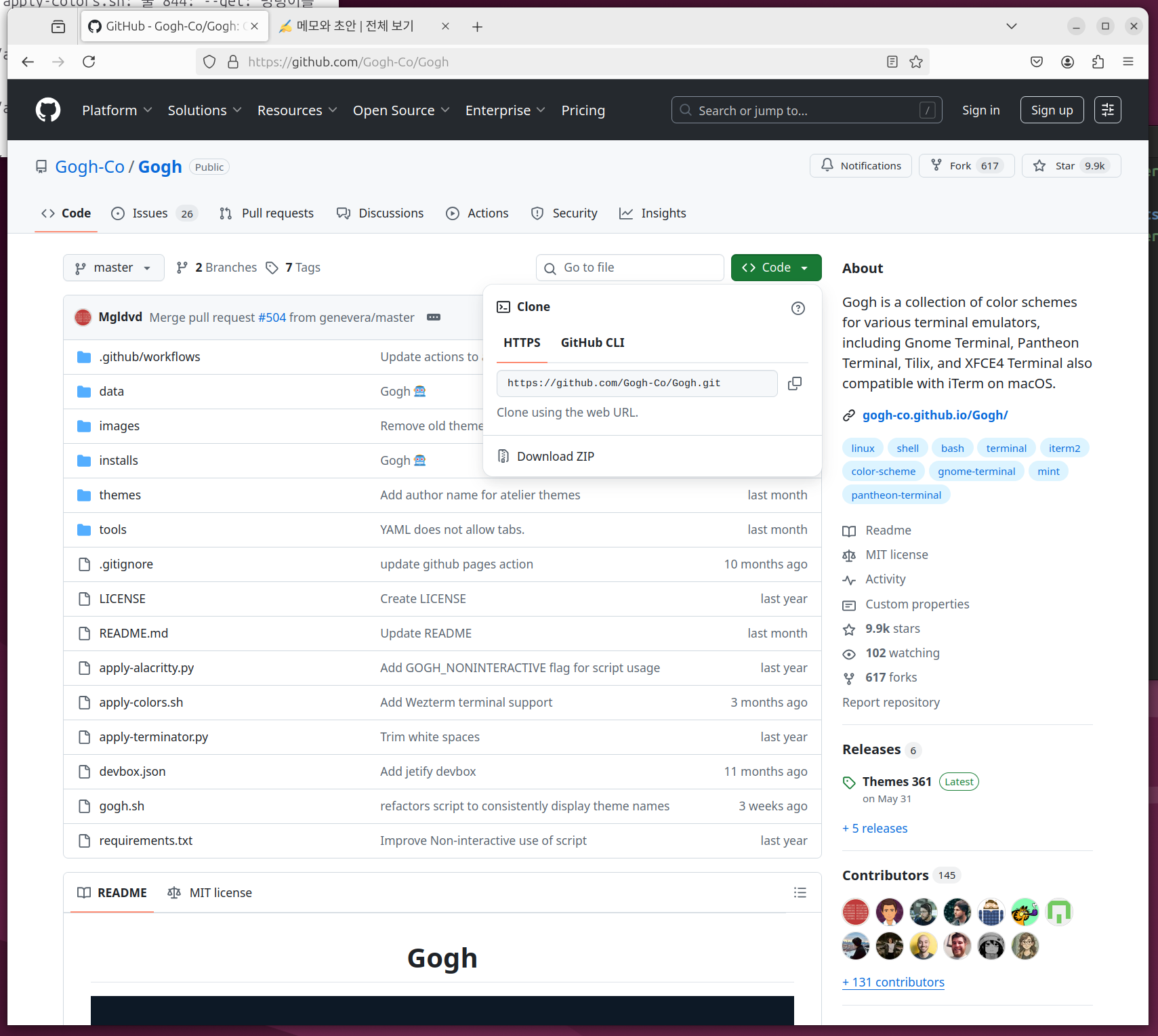Click the Mgldvd author avatar
Image resolution: width=1158 pixels, height=1036 pixels.
click(x=83, y=317)
